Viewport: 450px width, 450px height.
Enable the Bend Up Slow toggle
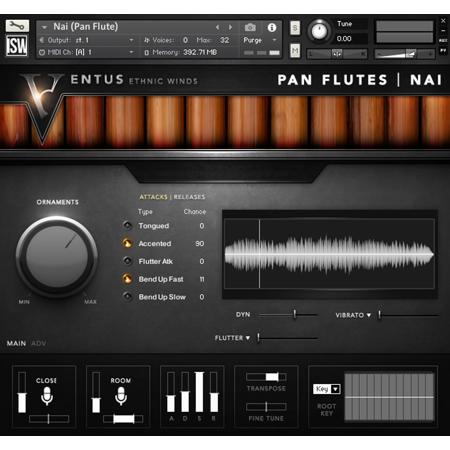pos(127,296)
